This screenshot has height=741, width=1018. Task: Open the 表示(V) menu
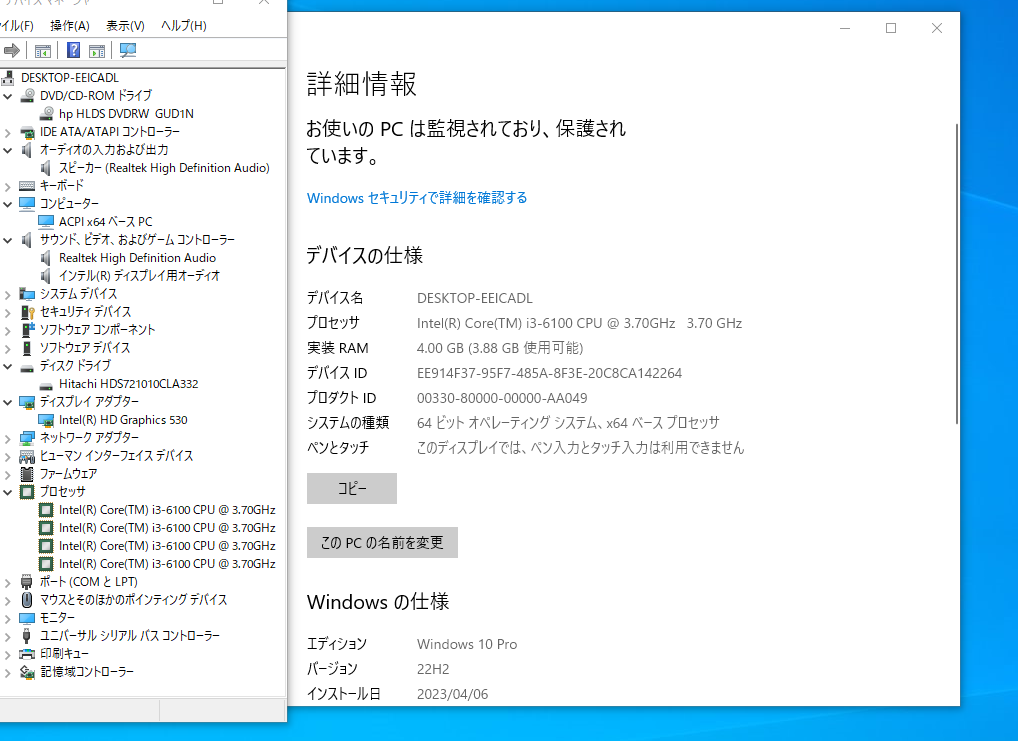click(125, 26)
